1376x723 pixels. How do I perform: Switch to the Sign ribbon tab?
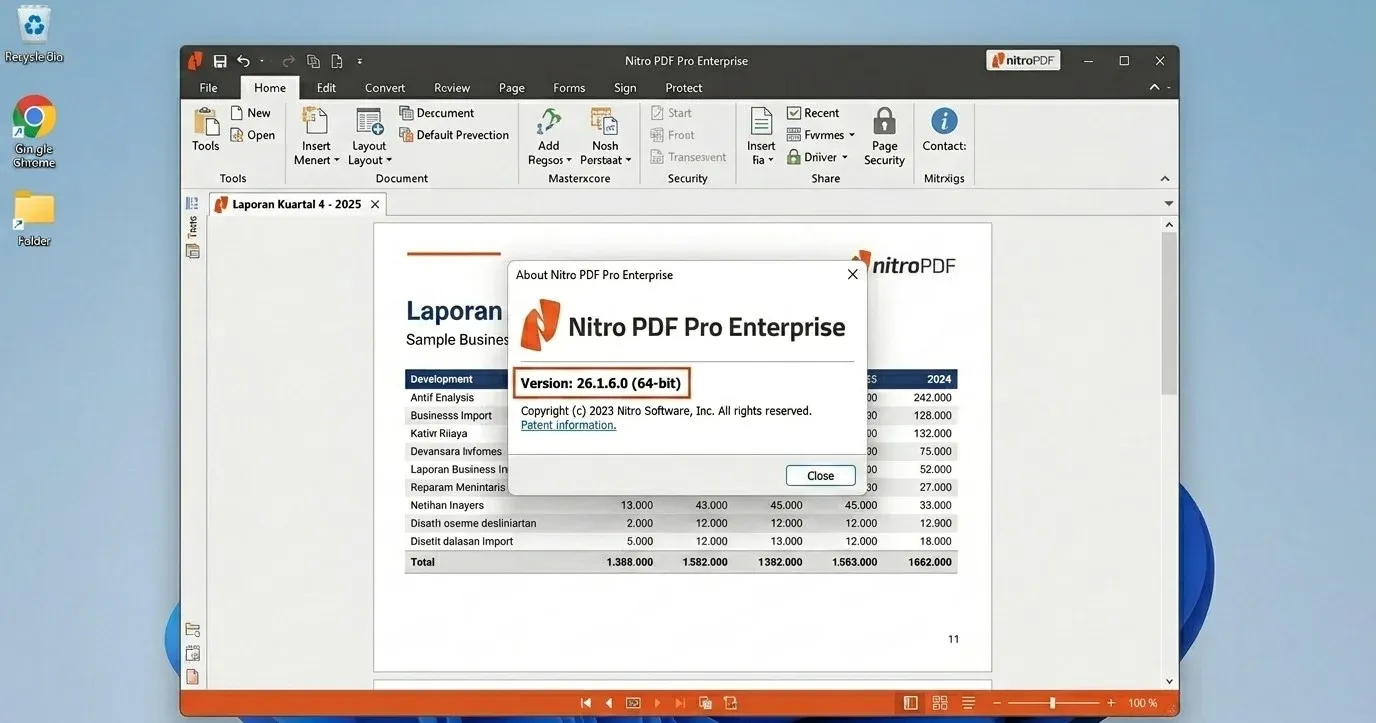[x=625, y=88]
